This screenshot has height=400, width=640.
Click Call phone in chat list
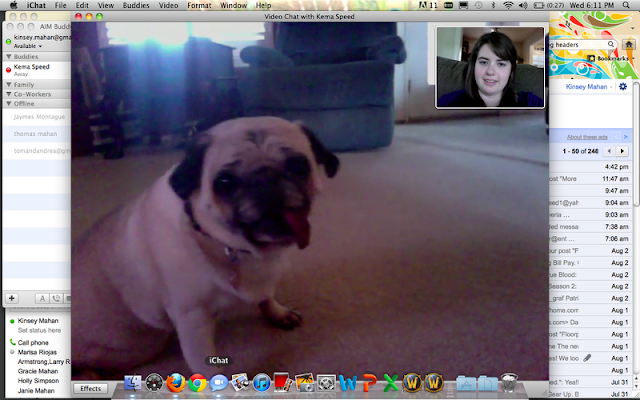(x=33, y=342)
